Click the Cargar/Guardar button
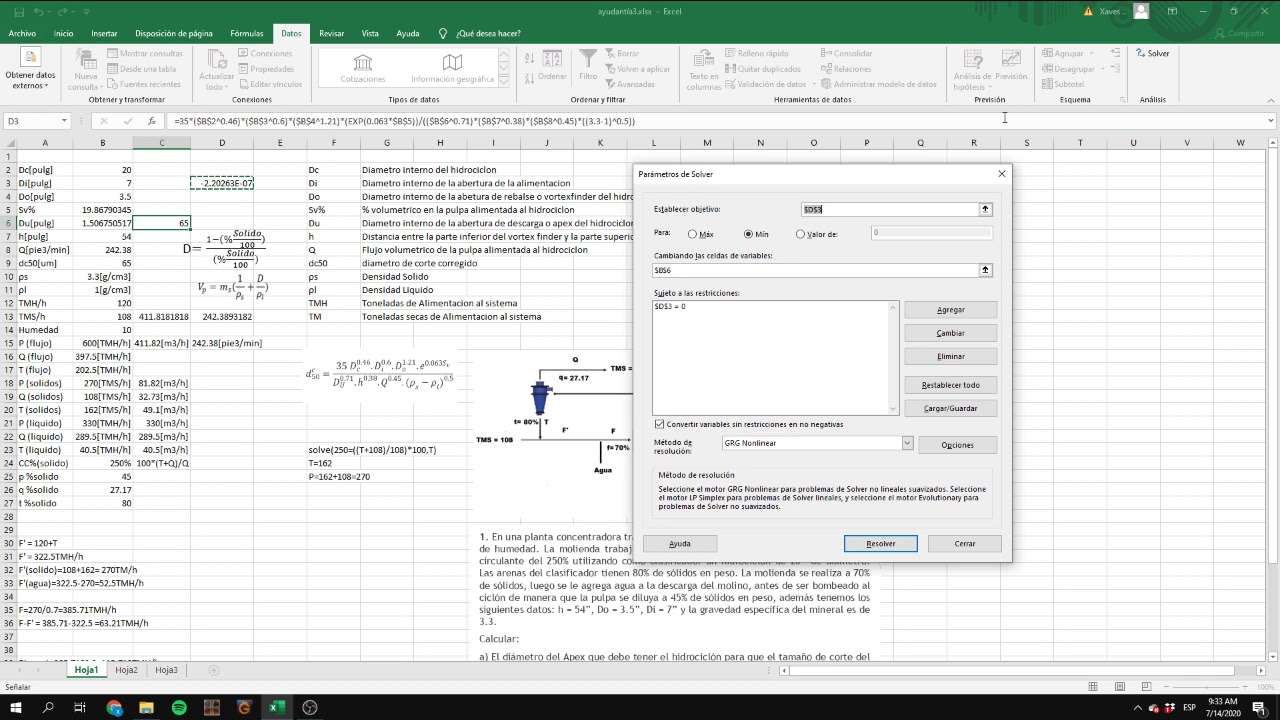Screen dimensions: 1280x720 [x=950, y=408]
